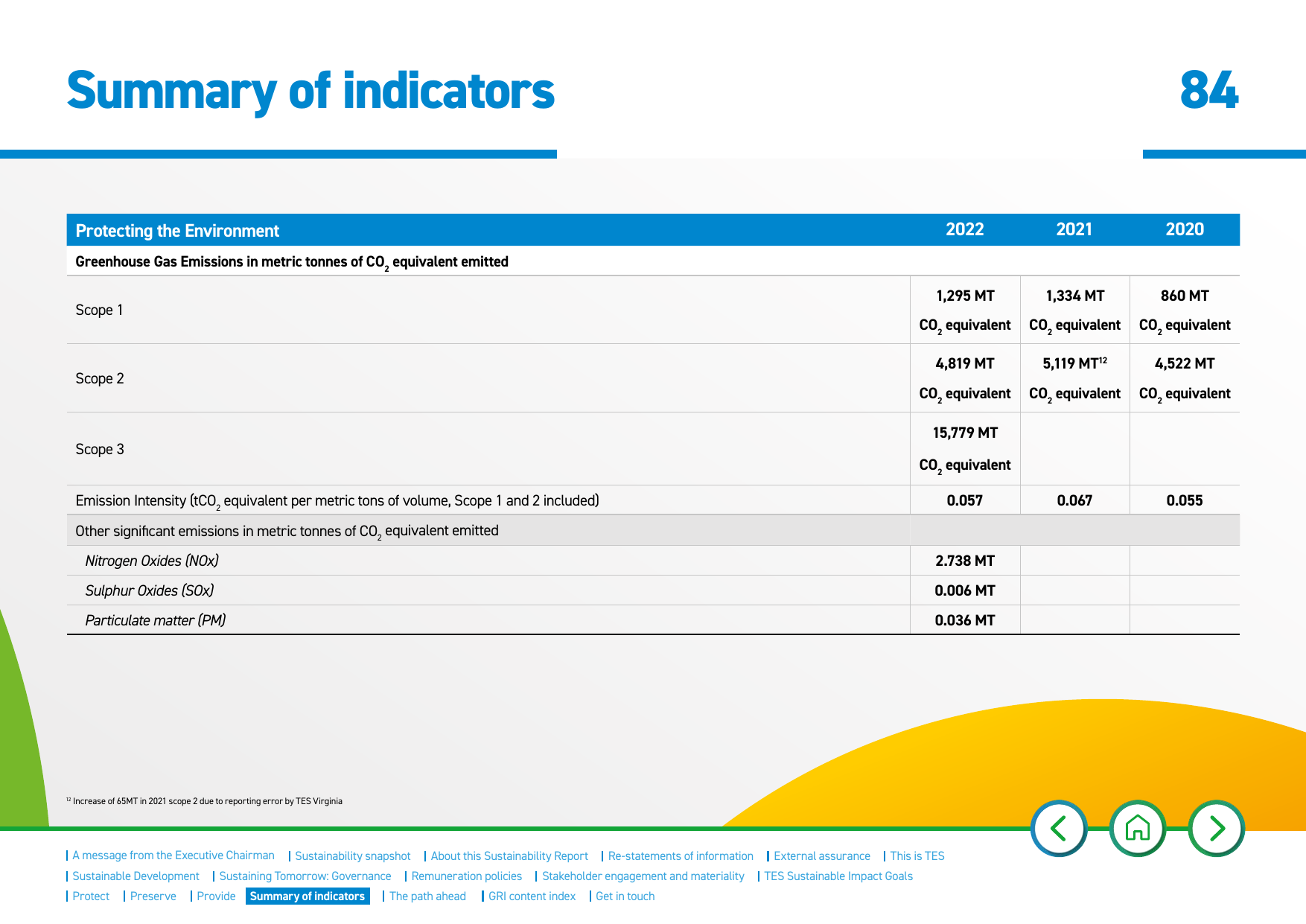The width and height of the screenshot is (1306, 924).
Task: Go to the previous page arrow
Action: click(x=1059, y=828)
